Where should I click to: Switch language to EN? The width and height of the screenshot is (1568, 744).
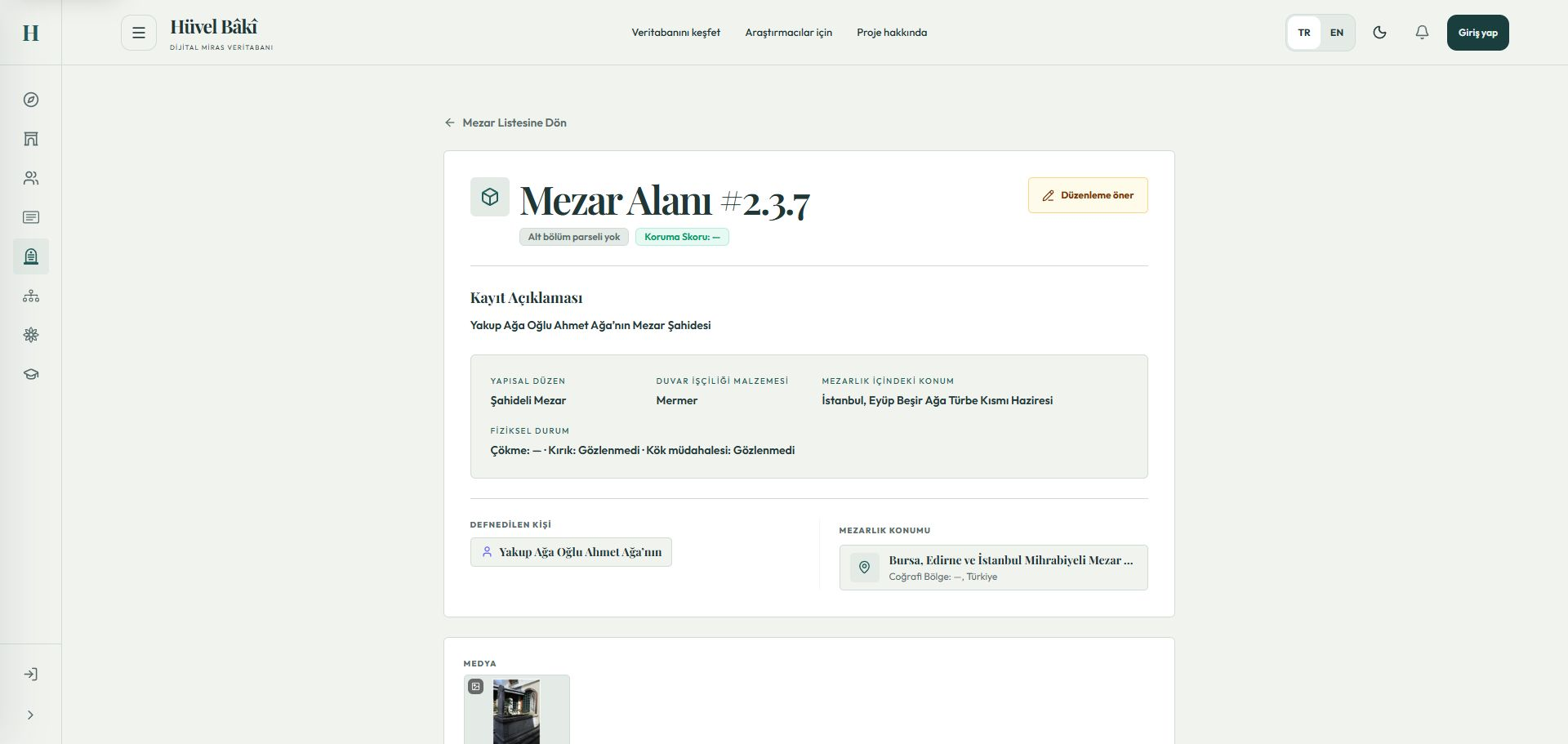point(1337,33)
